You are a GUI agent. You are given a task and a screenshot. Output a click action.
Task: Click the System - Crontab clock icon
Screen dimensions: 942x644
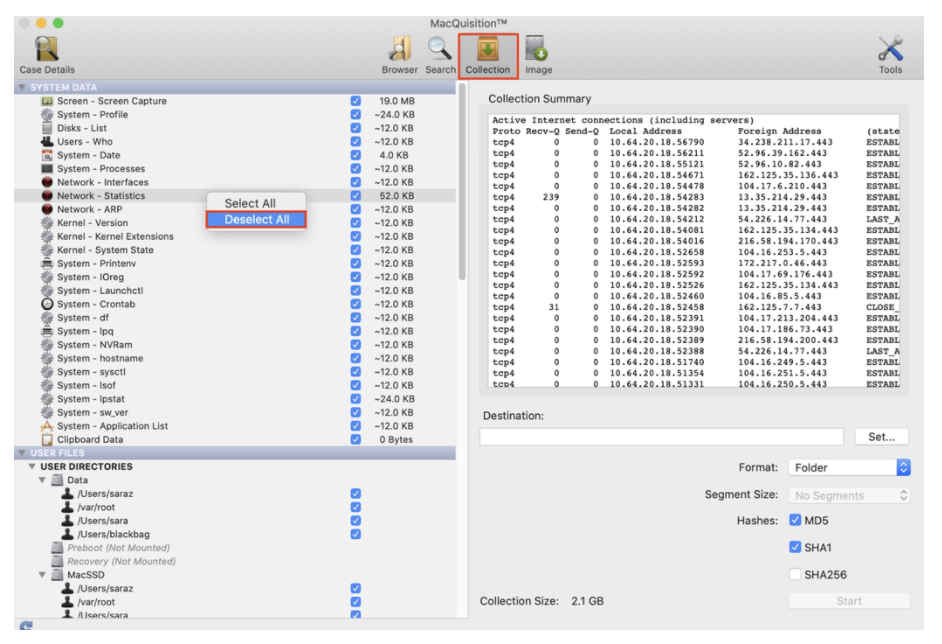47,304
